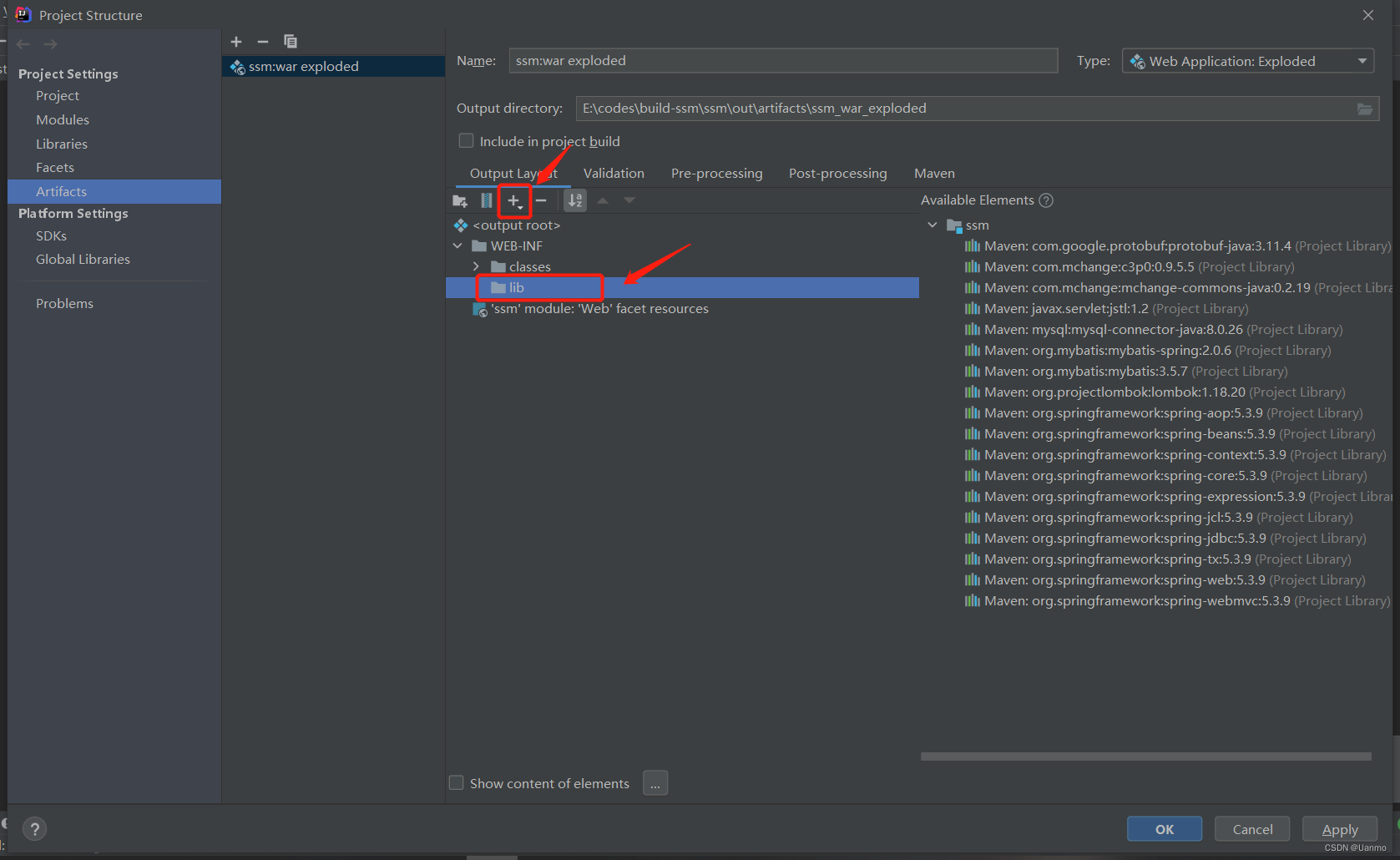Click the output root icon
Viewport: 1400px width, 860px height.
coord(461,225)
